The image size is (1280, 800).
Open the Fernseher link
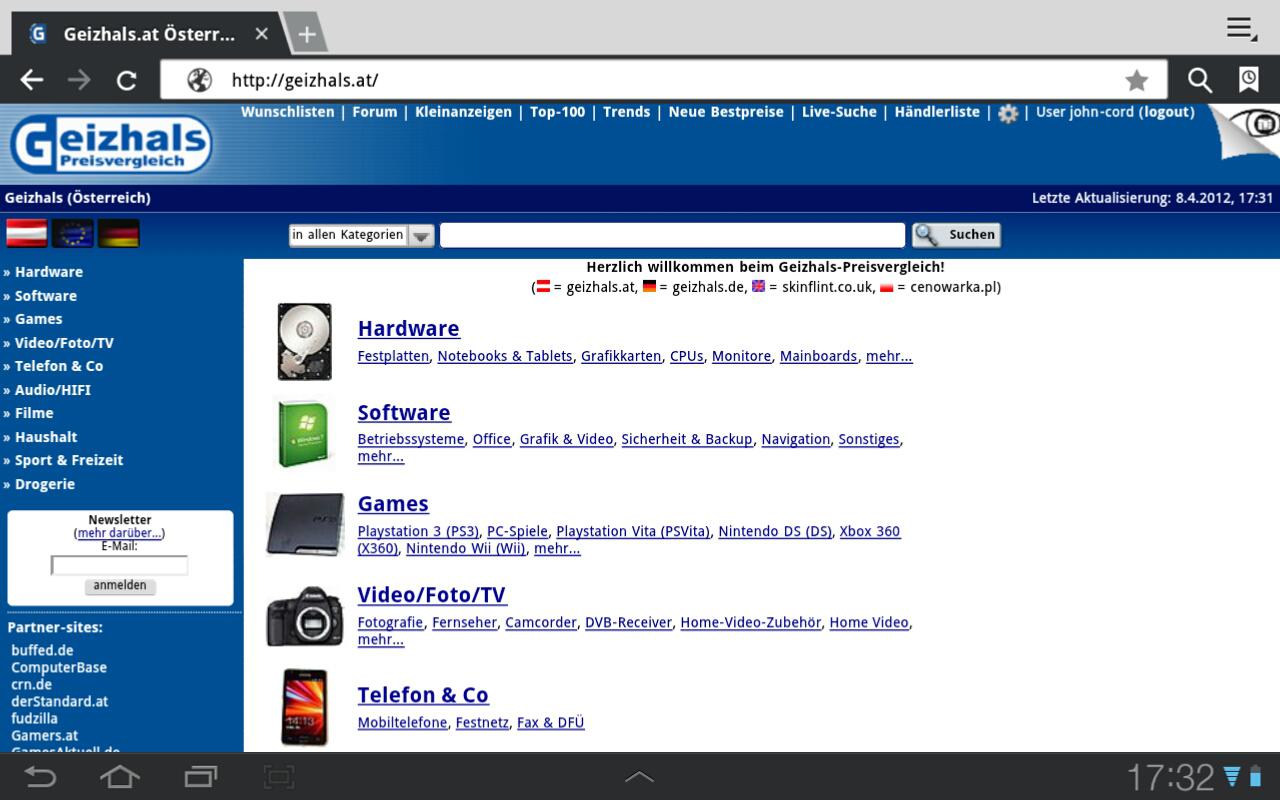point(465,622)
